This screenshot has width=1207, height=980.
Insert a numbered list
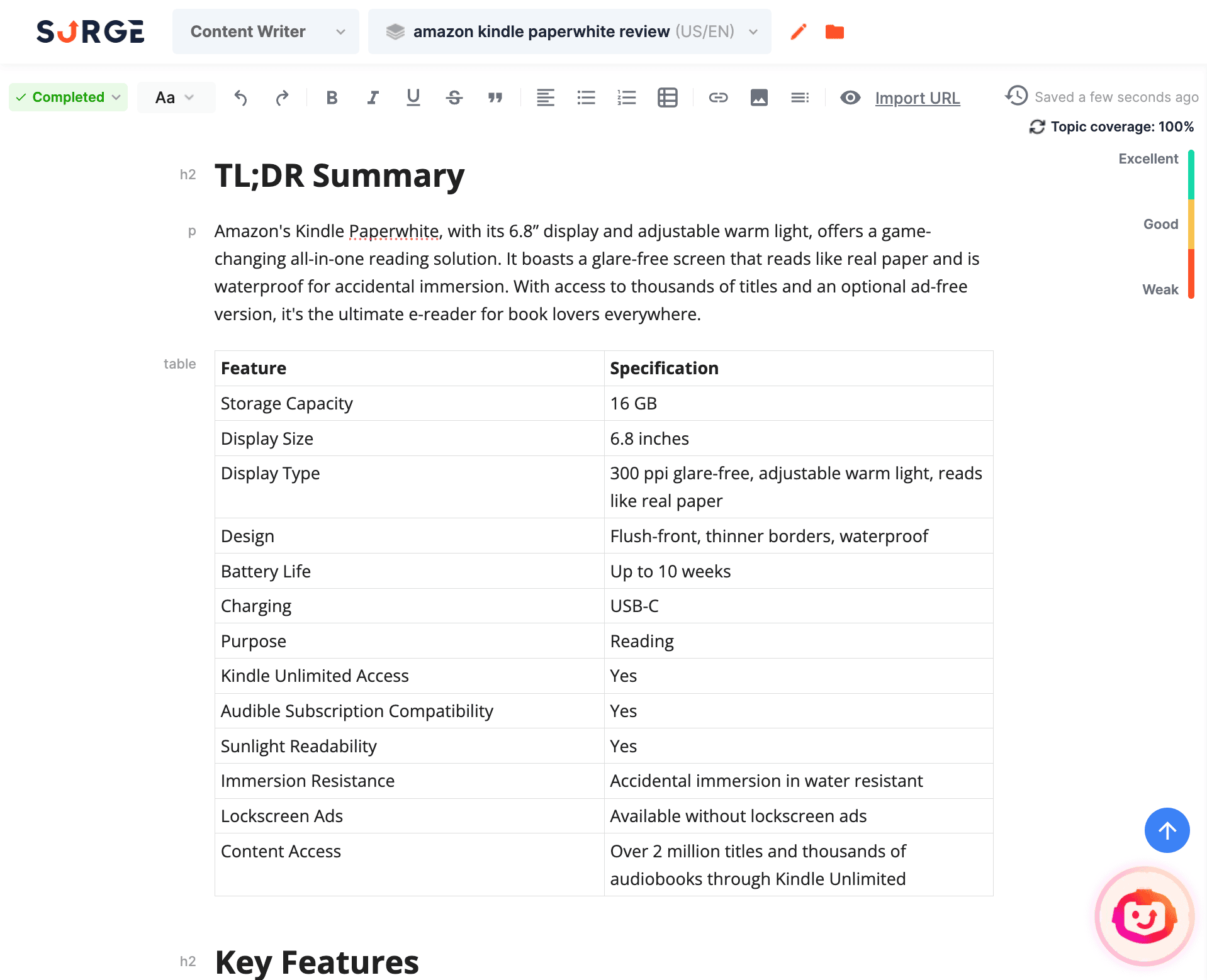pyautogui.click(x=627, y=97)
